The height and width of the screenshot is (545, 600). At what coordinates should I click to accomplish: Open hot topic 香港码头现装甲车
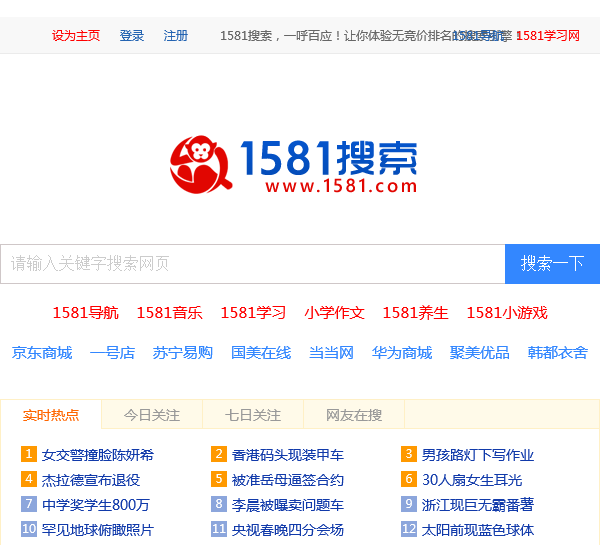pos(287,455)
